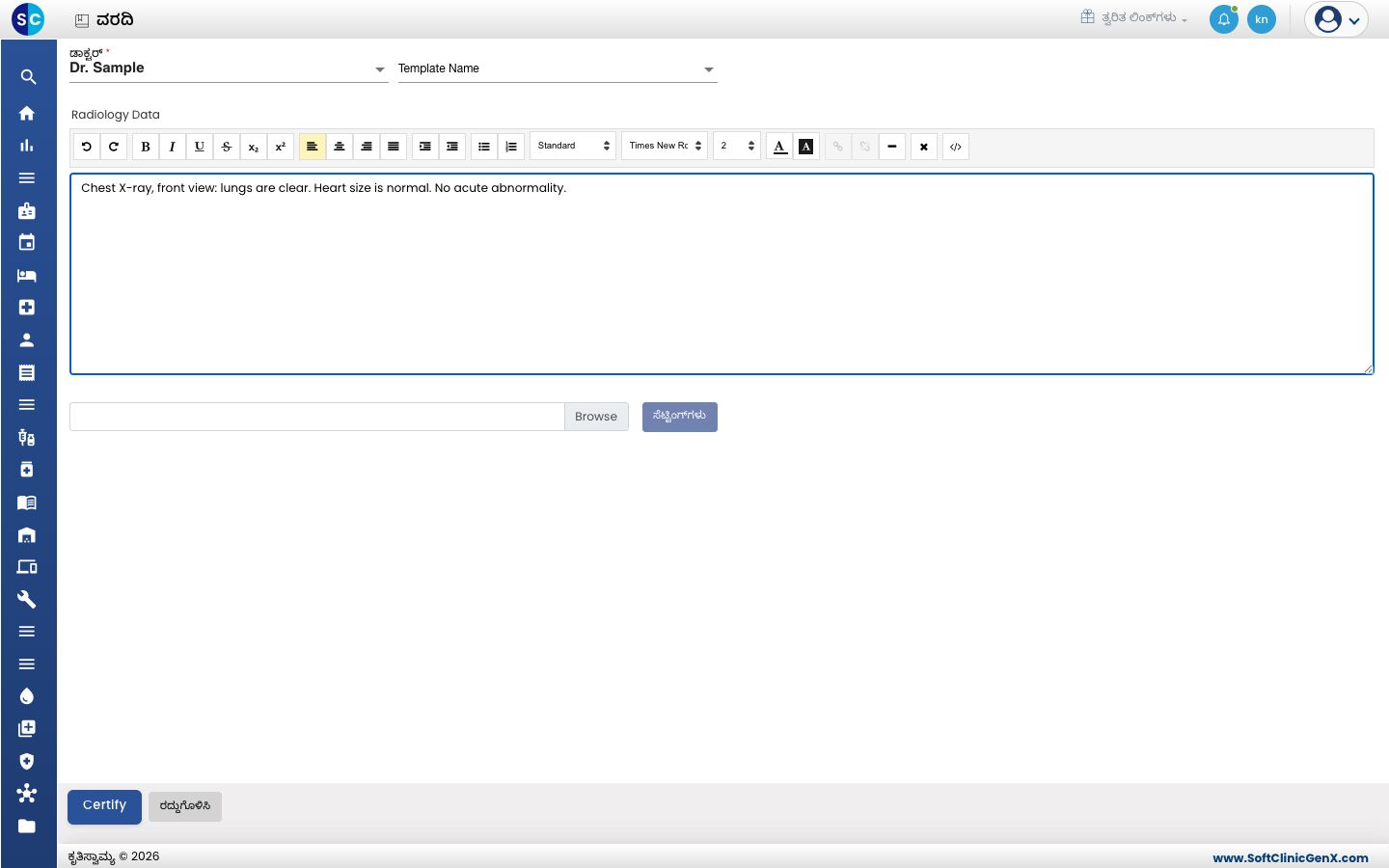1389x868 pixels.
Task: Toggle italic formatting in the editor
Action: (173, 147)
